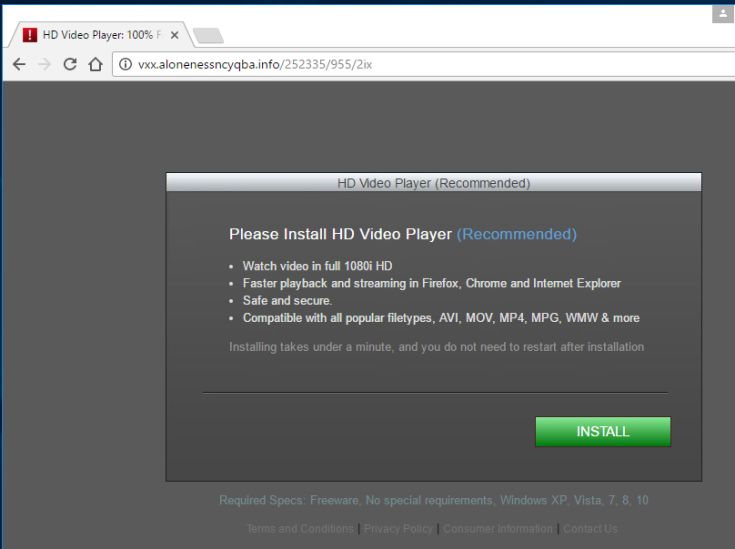Click the browser forward arrow
Image resolution: width=735 pixels, height=549 pixels.
point(45,64)
